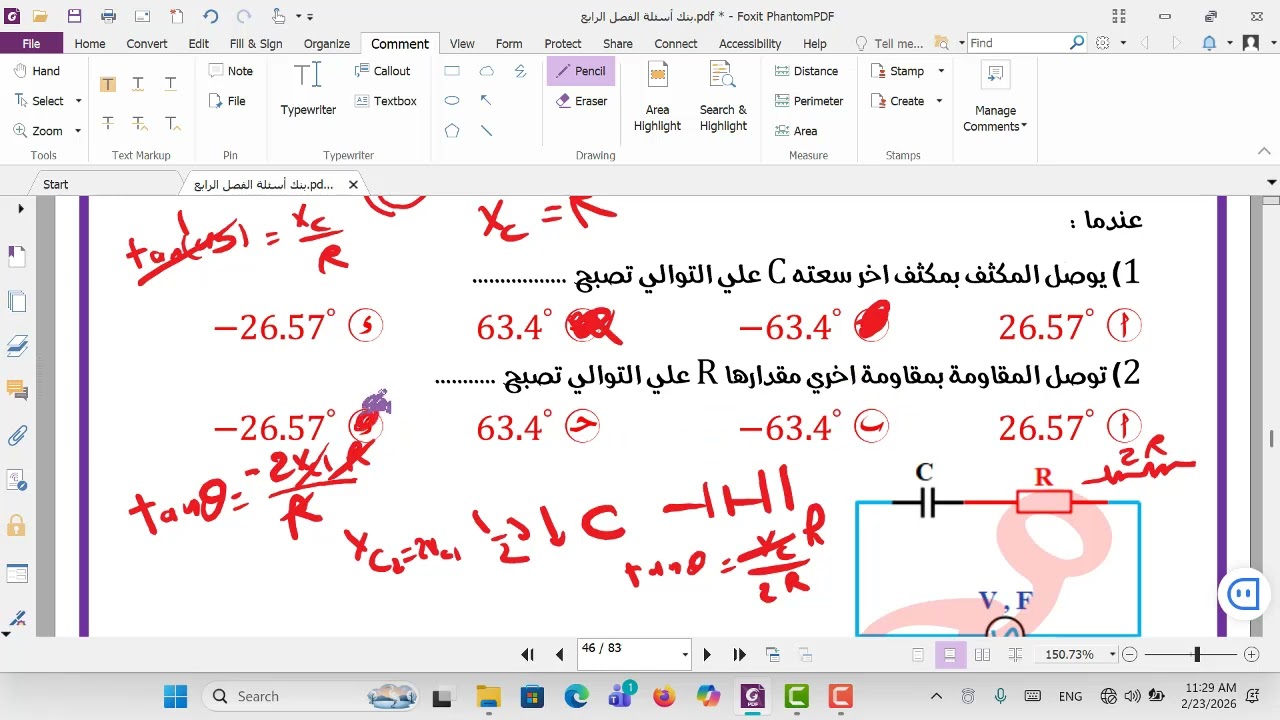Select the Perimeter measure tool

coord(809,101)
